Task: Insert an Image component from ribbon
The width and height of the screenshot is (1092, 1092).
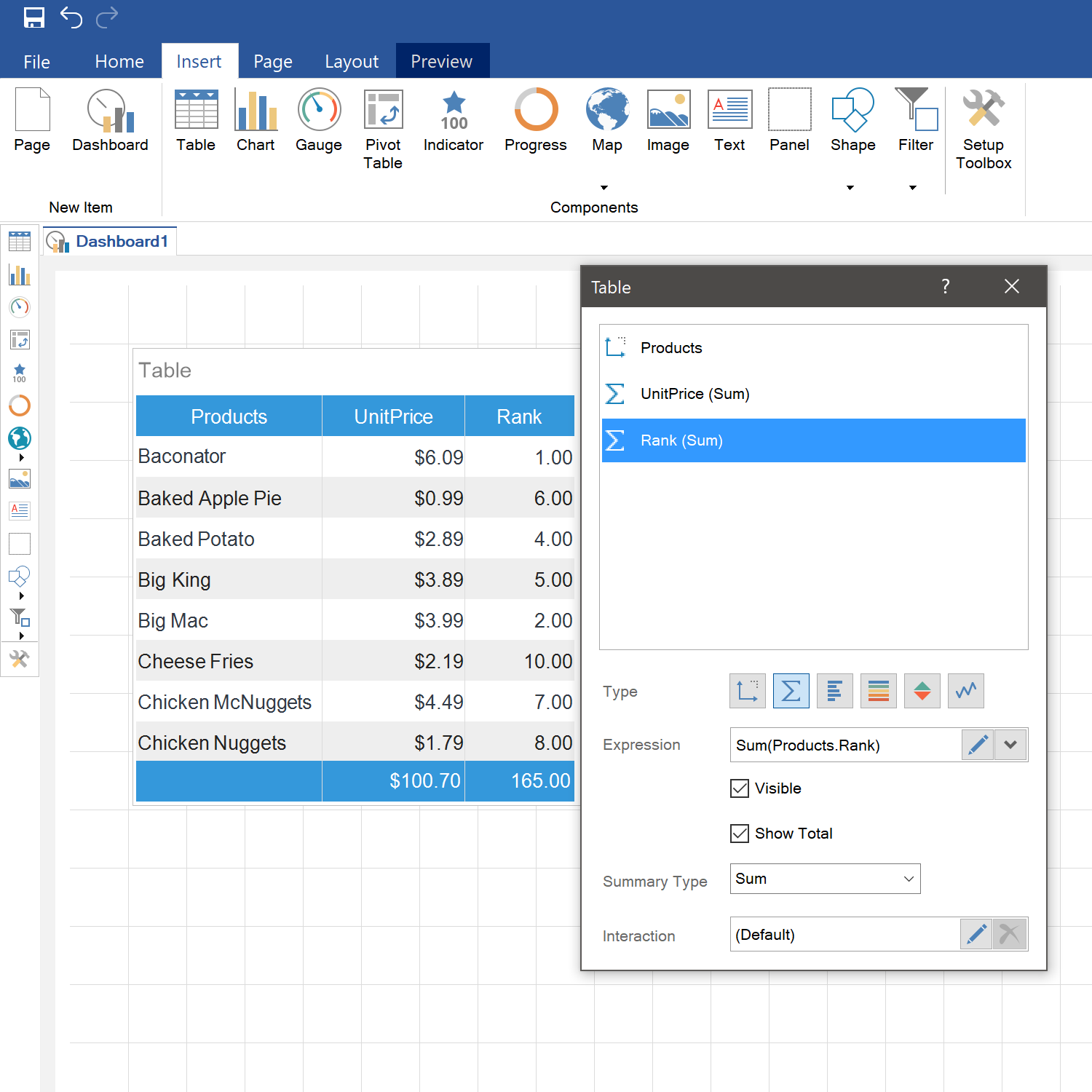Action: (668, 120)
